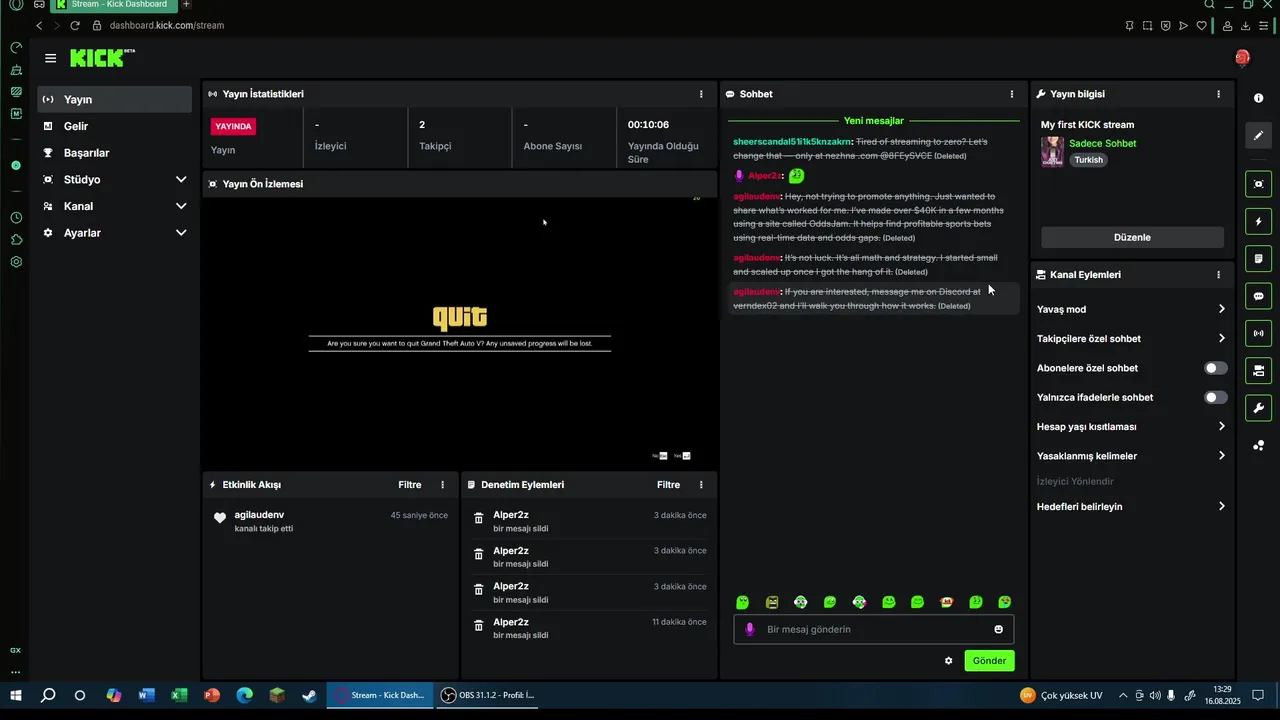1280x720 pixels.
Task: Expand the Stüdyo menu chevron
Action: coord(181,179)
